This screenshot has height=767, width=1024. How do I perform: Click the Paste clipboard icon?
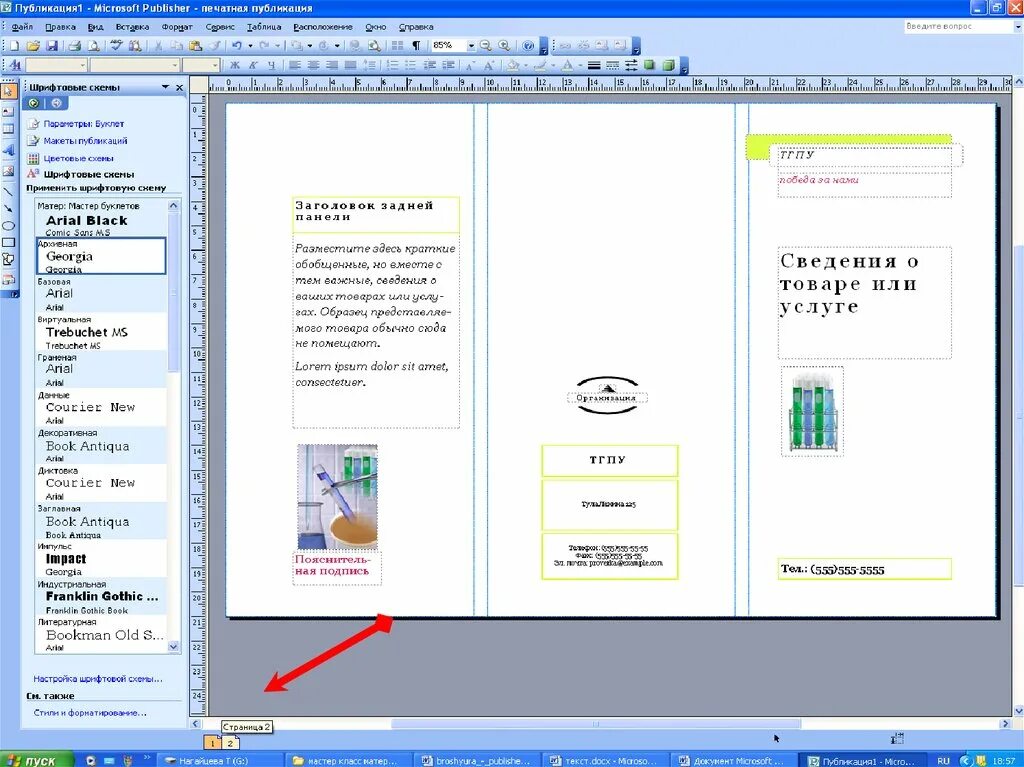click(195, 46)
